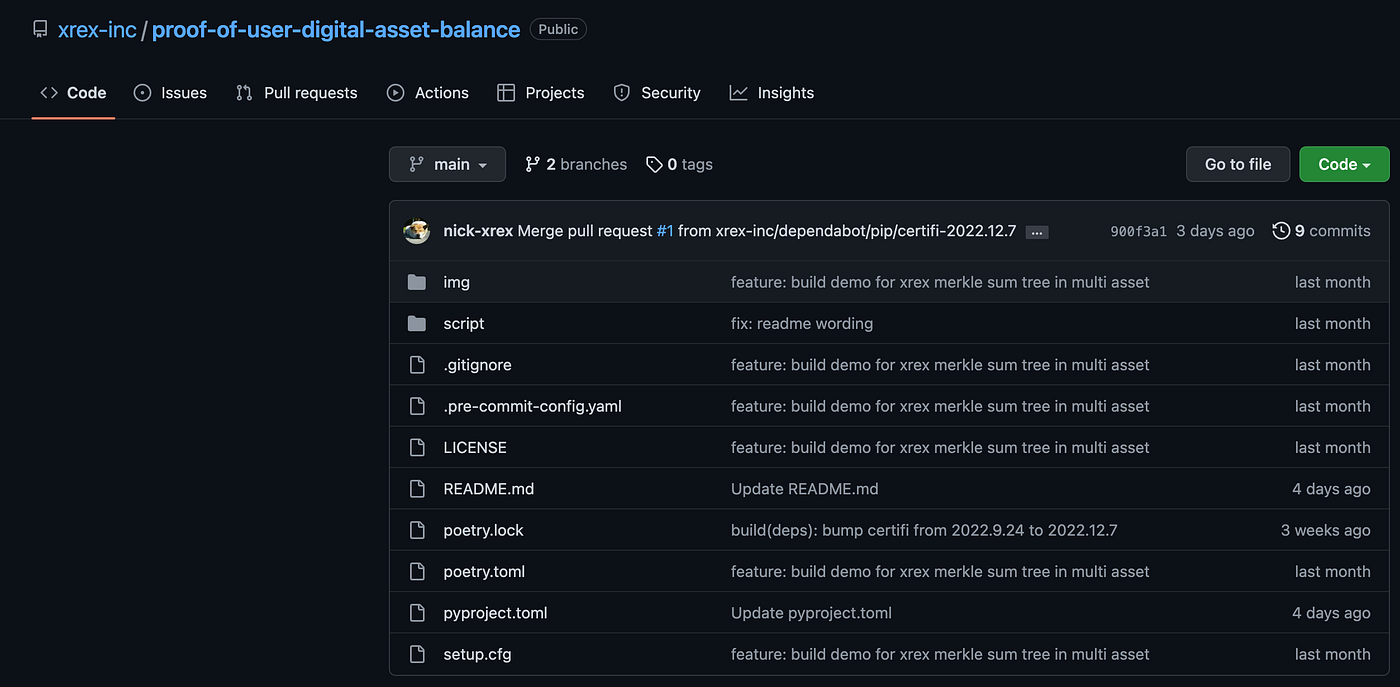This screenshot has width=1400, height=687.
Task: Click the repository icon beside xrex-inc
Action: pos(40,29)
